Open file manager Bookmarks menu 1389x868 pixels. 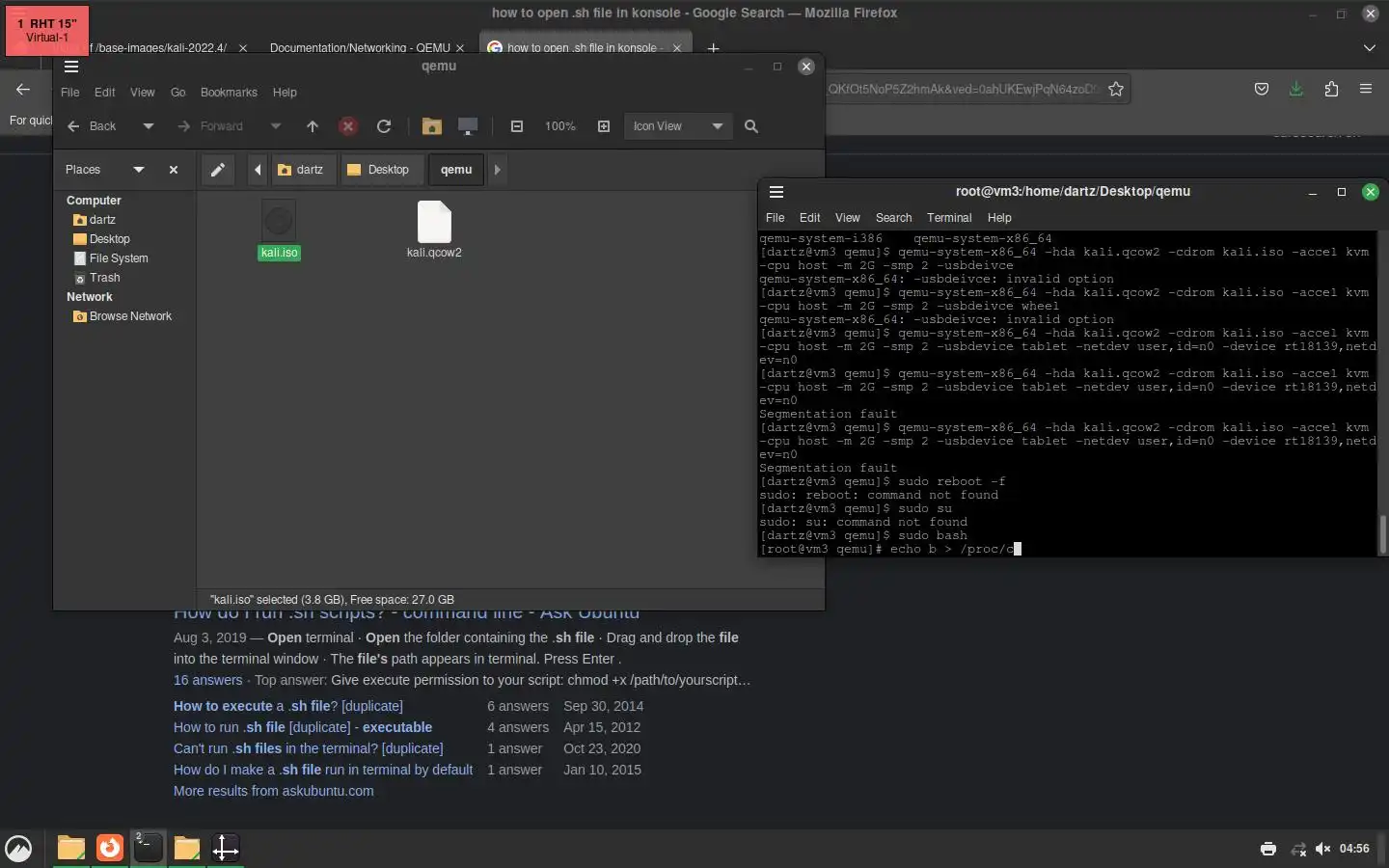tap(229, 93)
